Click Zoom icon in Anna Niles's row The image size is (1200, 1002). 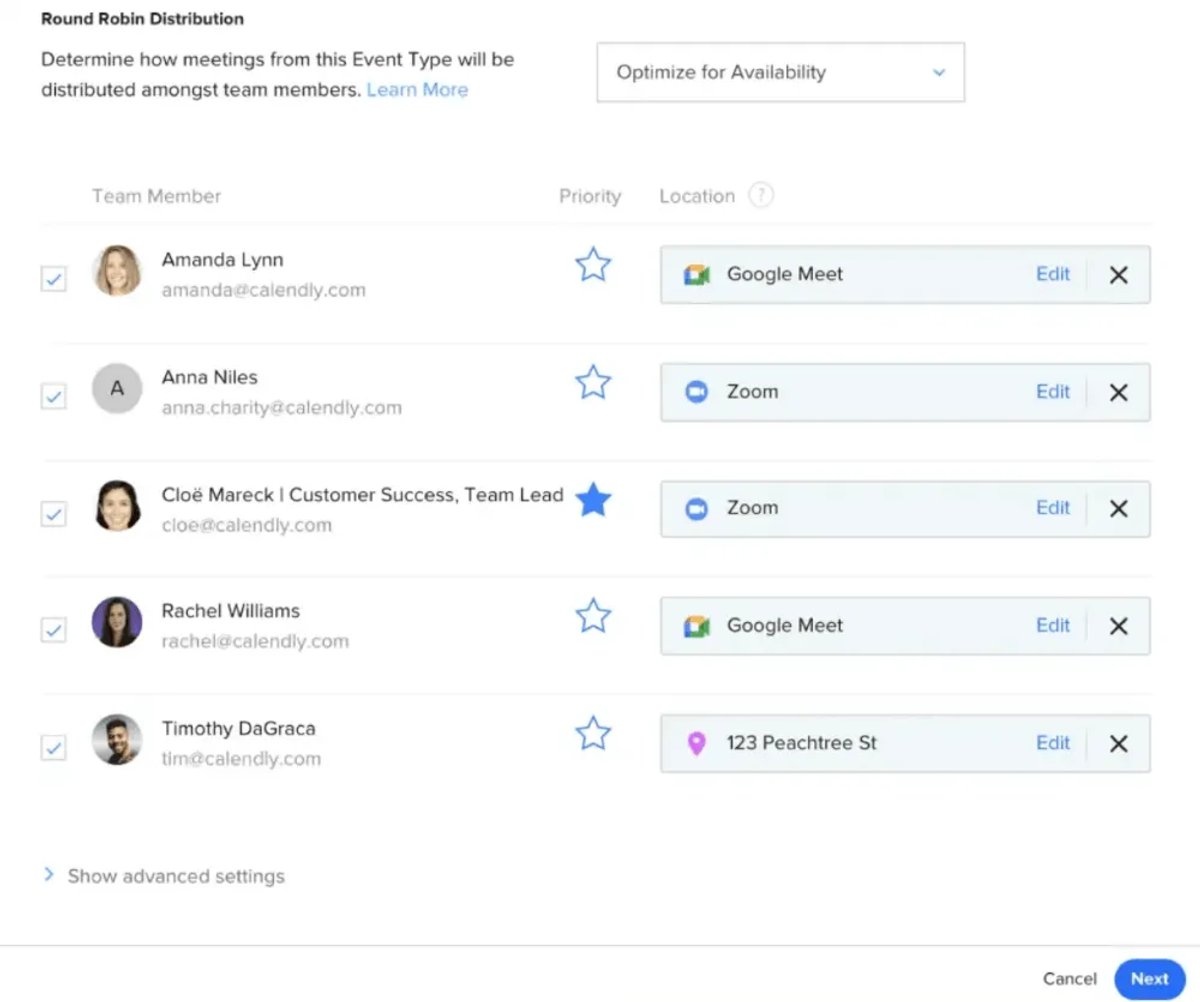point(696,392)
